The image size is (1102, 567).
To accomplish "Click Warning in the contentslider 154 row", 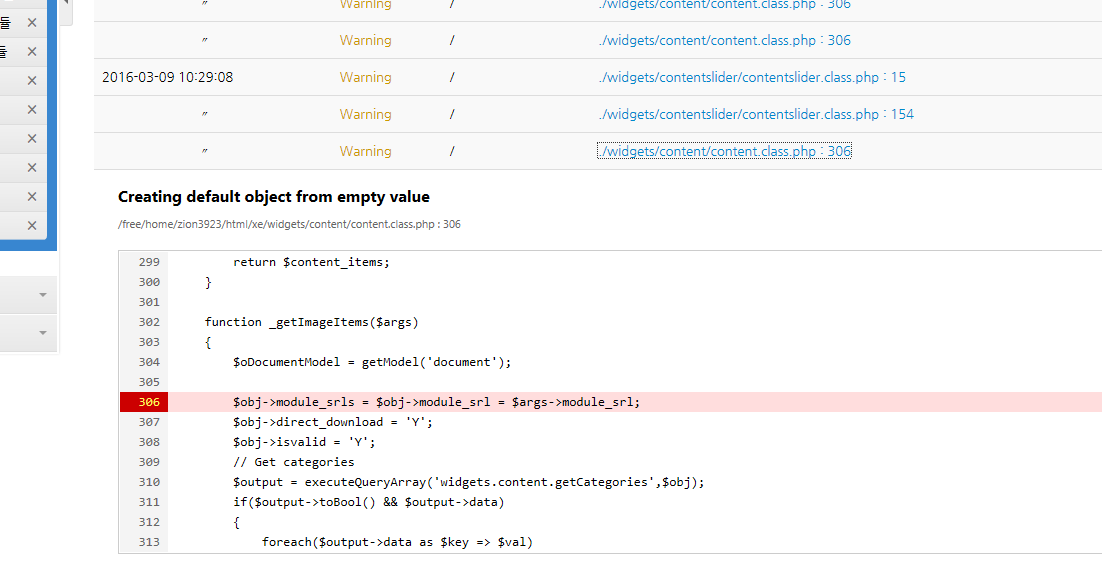I will [365, 114].
